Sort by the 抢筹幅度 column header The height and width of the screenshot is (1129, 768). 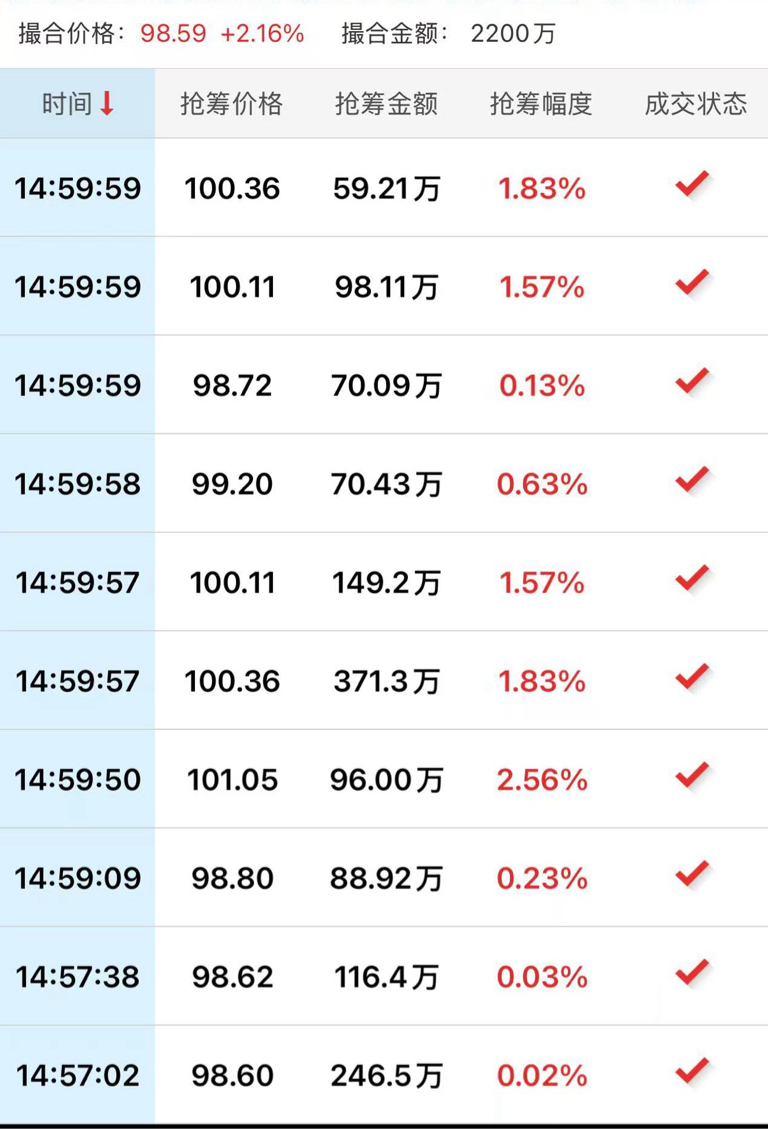click(x=541, y=103)
